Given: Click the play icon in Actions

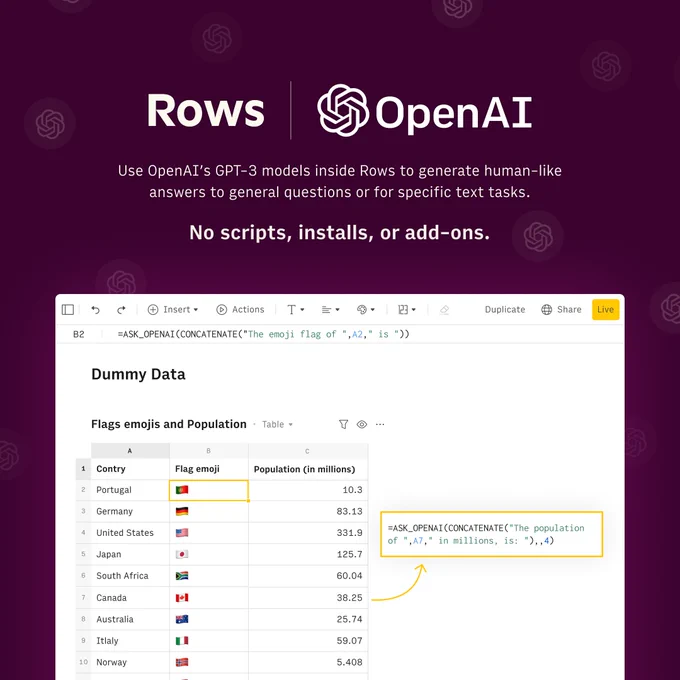Looking at the screenshot, I should [x=222, y=310].
